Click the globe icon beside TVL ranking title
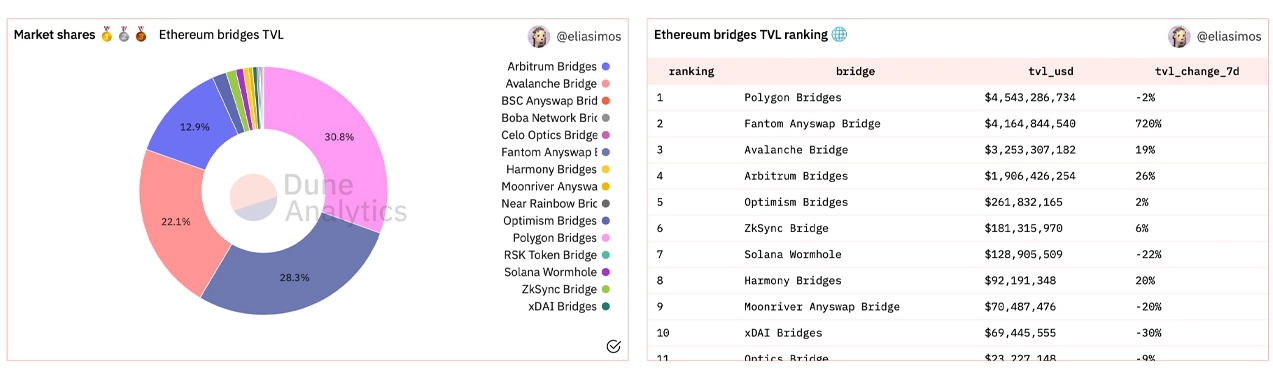Screen dimensions: 1273x372 click(839, 34)
